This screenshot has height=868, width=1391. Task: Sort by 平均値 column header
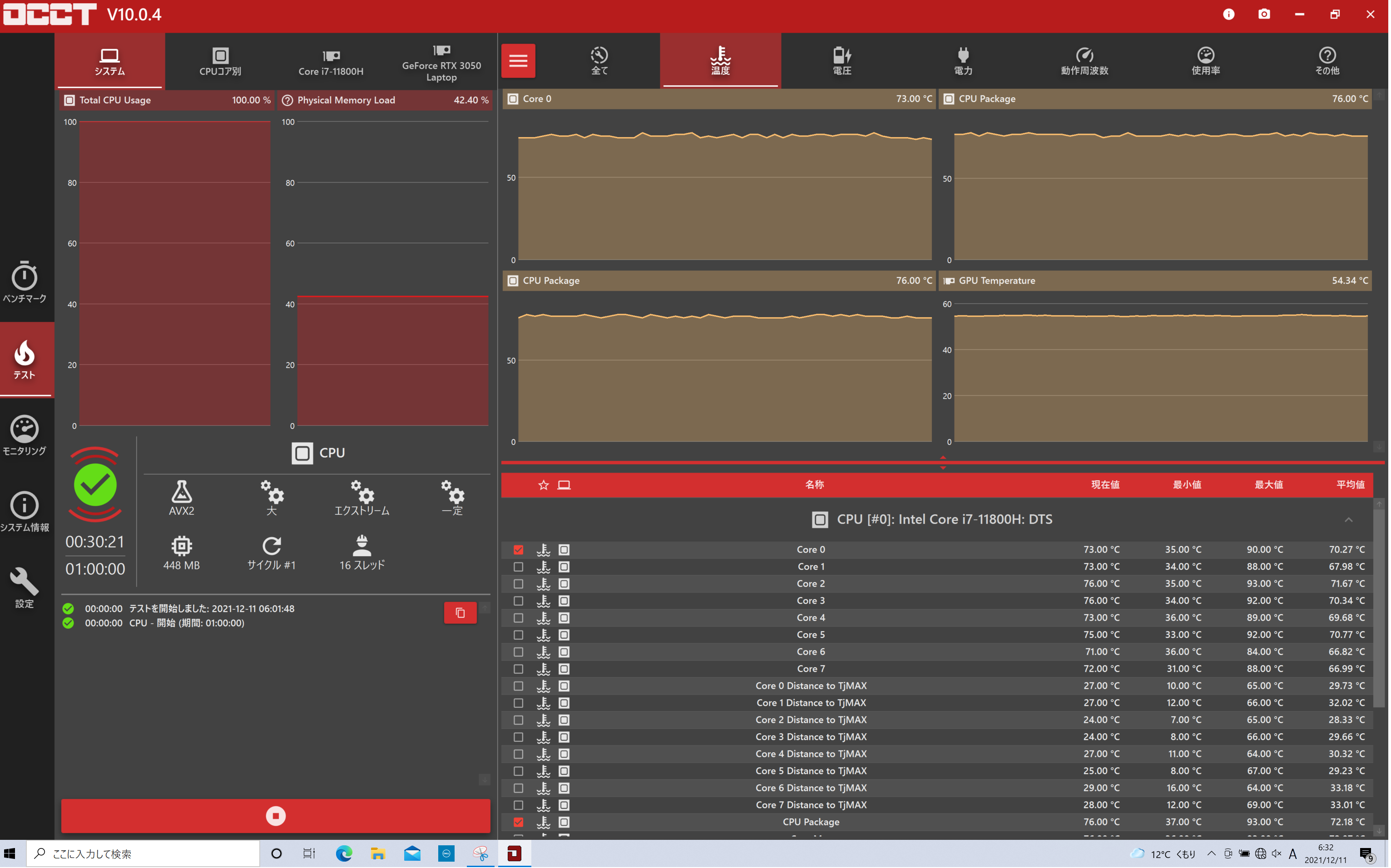coord(1351,485)
